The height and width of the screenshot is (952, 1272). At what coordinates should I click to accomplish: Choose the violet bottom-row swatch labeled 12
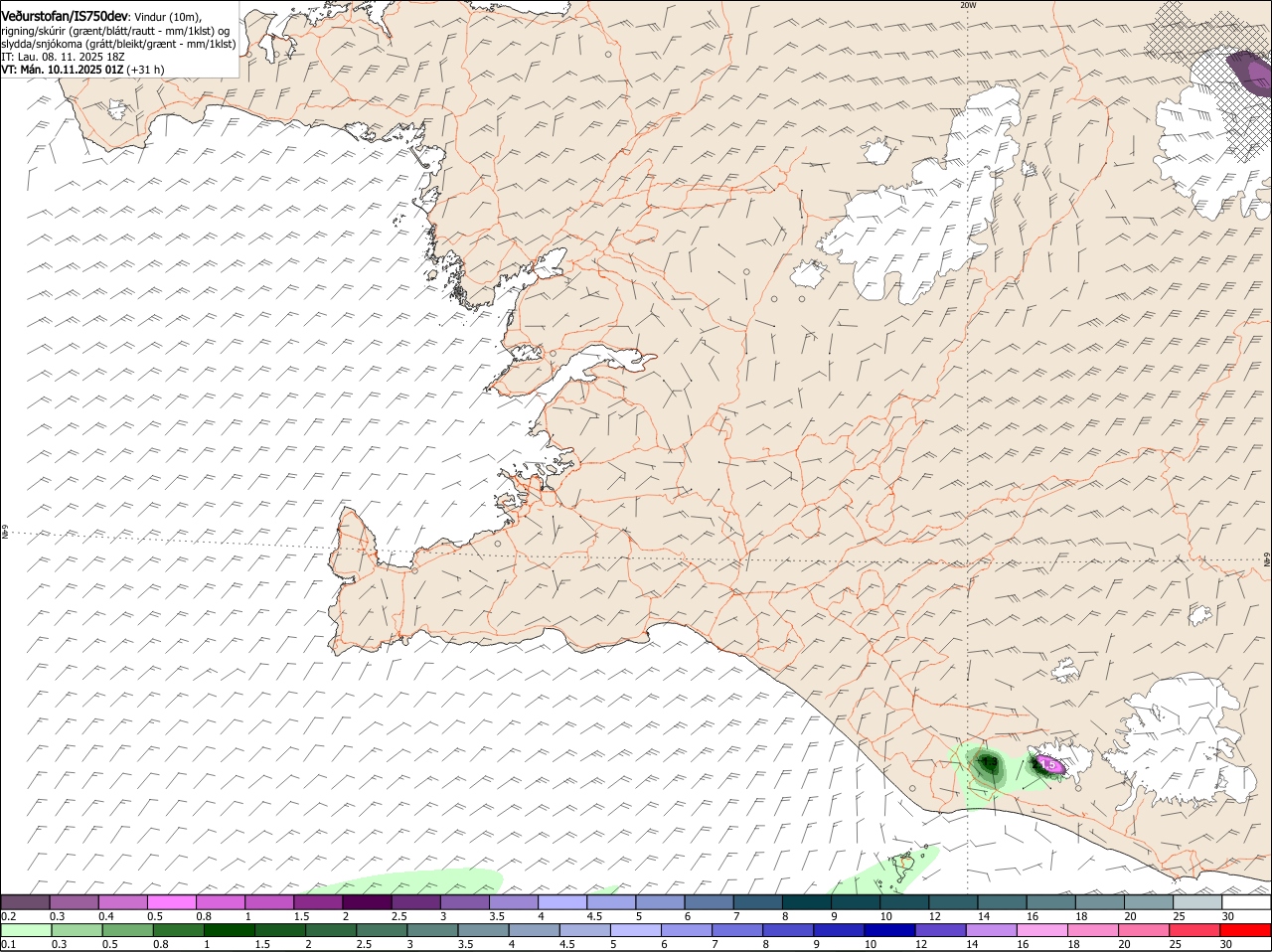point(940,931)
